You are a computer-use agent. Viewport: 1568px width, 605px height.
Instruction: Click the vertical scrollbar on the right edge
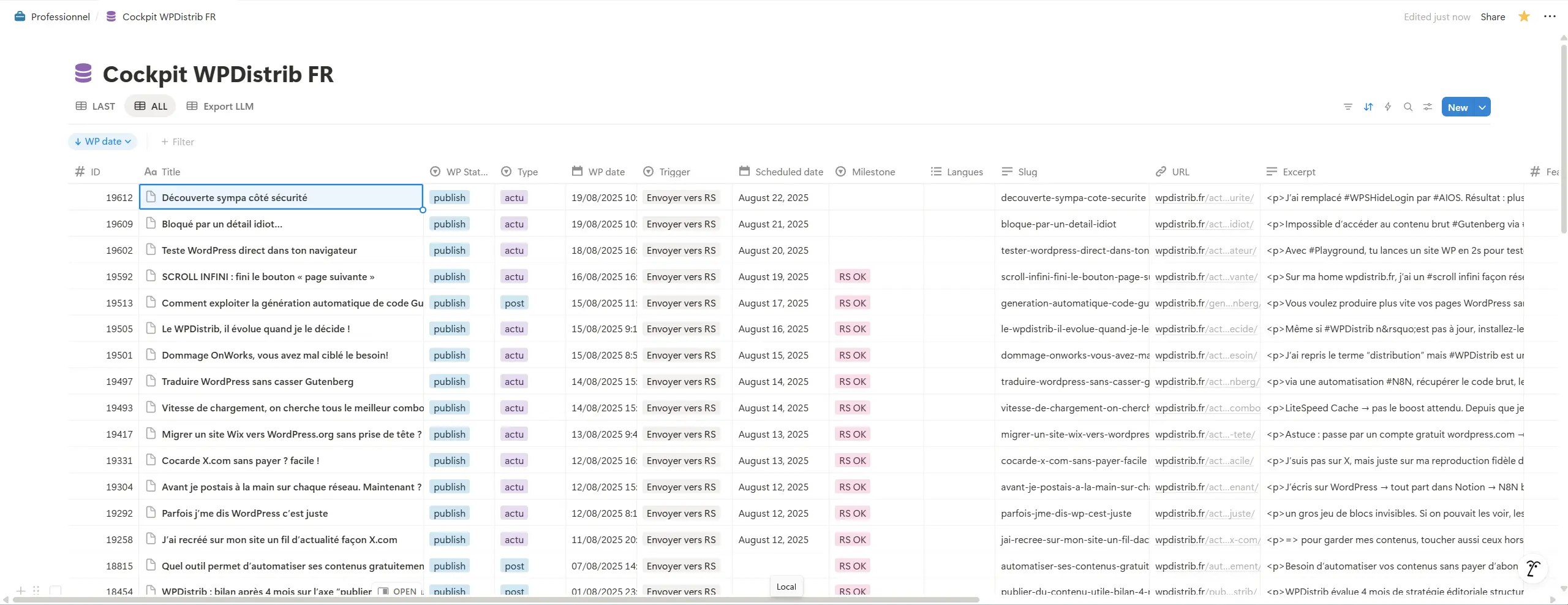pyautogui.click(x=1563, y=138)
